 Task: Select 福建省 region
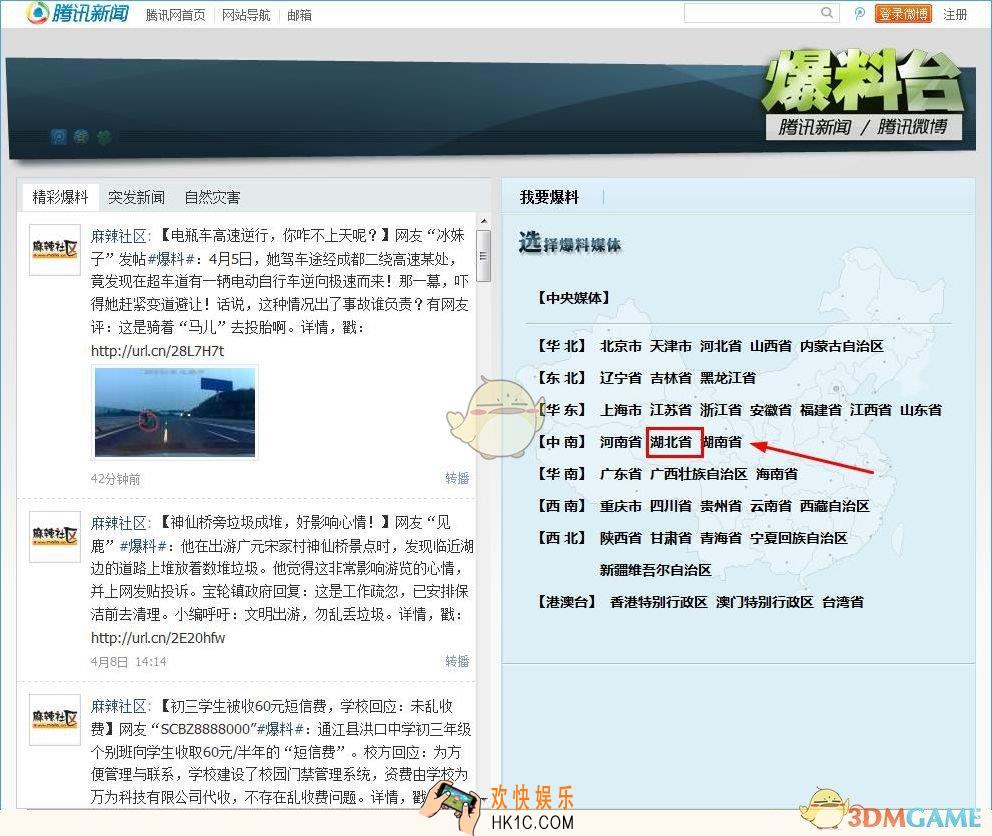(x=821, y=410)
